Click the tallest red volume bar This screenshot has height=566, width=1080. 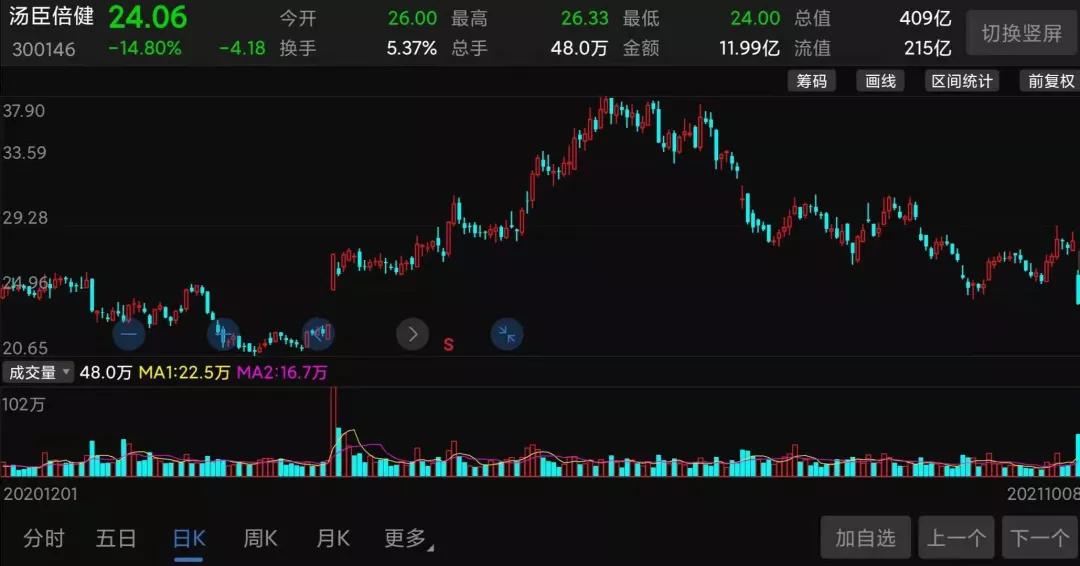tap(333, 432)
